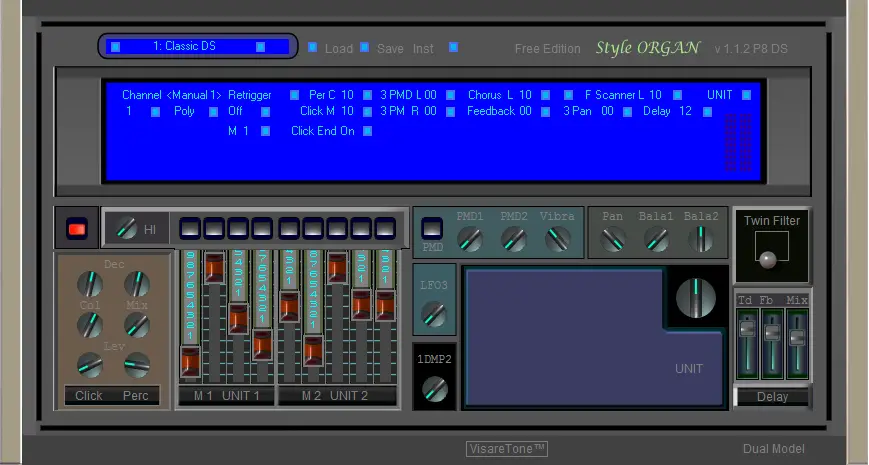This screenshot has height=465, width=869.
Task: Click the square next to Inst
Action: [x=453, y=47]
